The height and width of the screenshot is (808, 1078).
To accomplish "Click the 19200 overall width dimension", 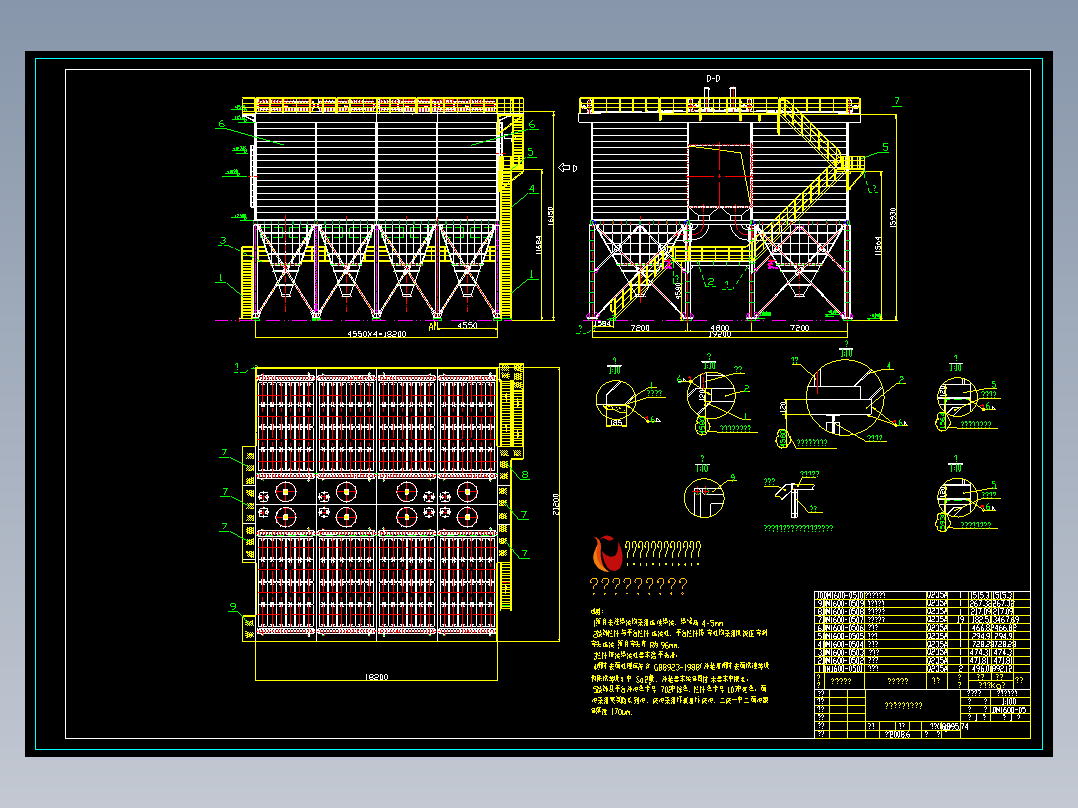I will click(719, 335).
